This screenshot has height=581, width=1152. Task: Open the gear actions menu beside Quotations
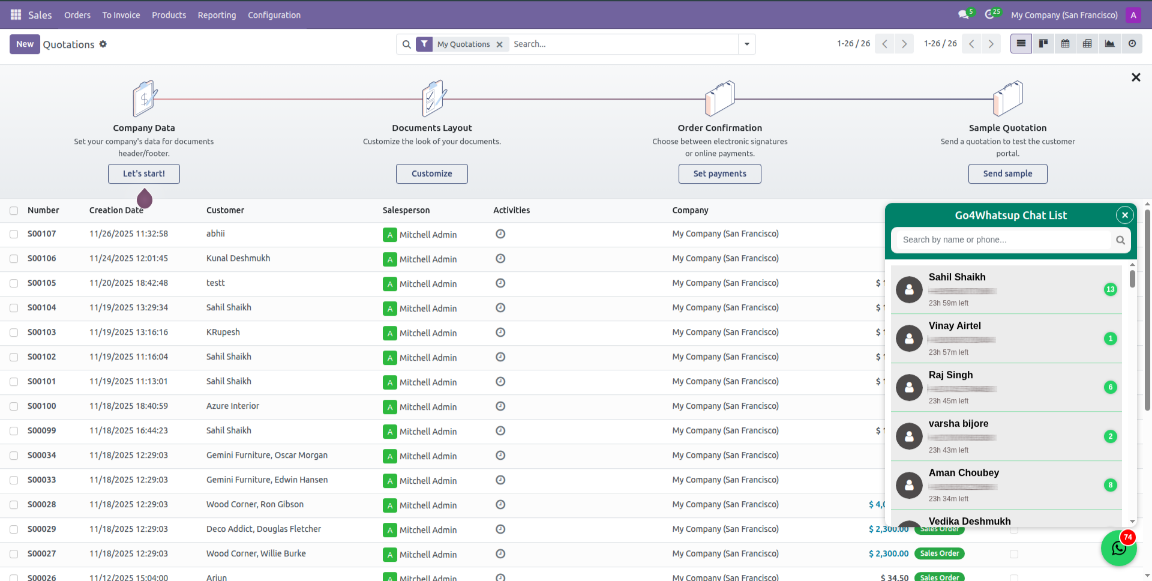103,44
